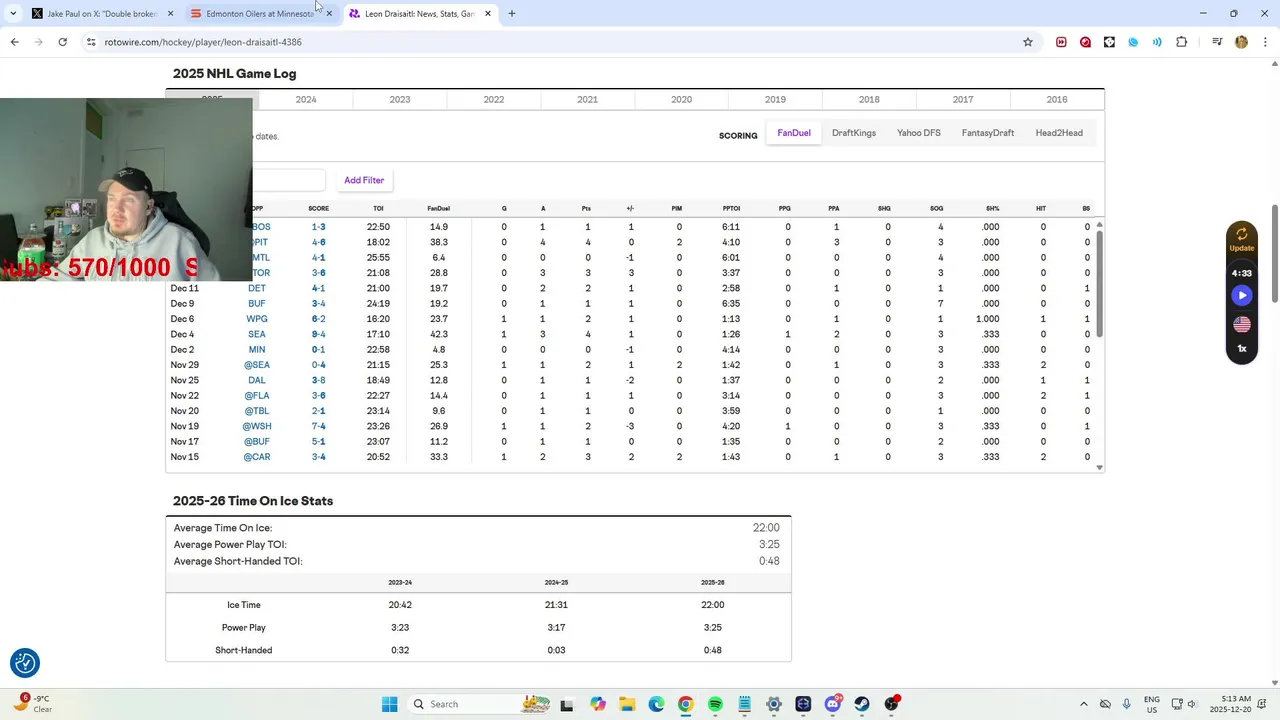Screen dimensions: 1280x720
Task: Open the weather widget showing -9°C
Action: click(33, 704)
